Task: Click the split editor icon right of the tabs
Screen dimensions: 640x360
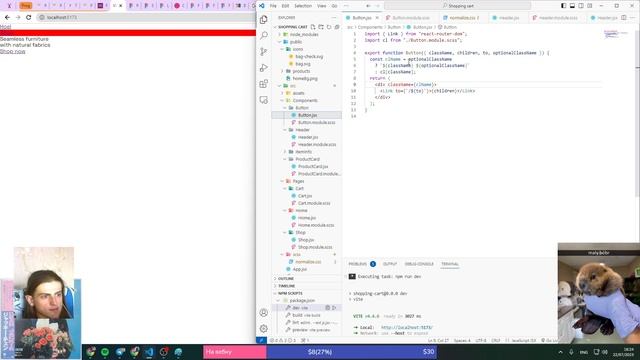Action: point(624,18)
